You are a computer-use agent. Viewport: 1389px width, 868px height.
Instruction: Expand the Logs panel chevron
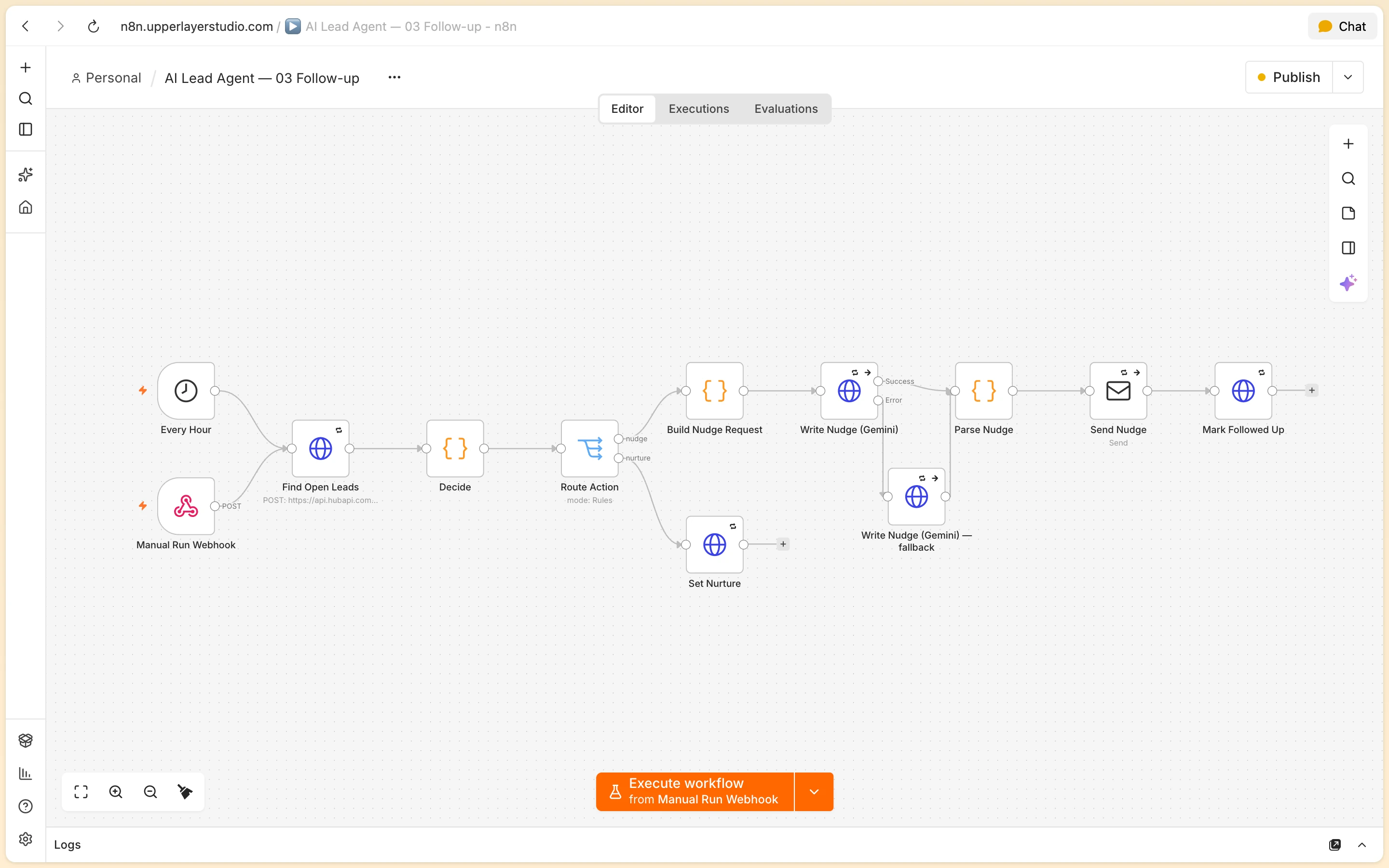1362,845
